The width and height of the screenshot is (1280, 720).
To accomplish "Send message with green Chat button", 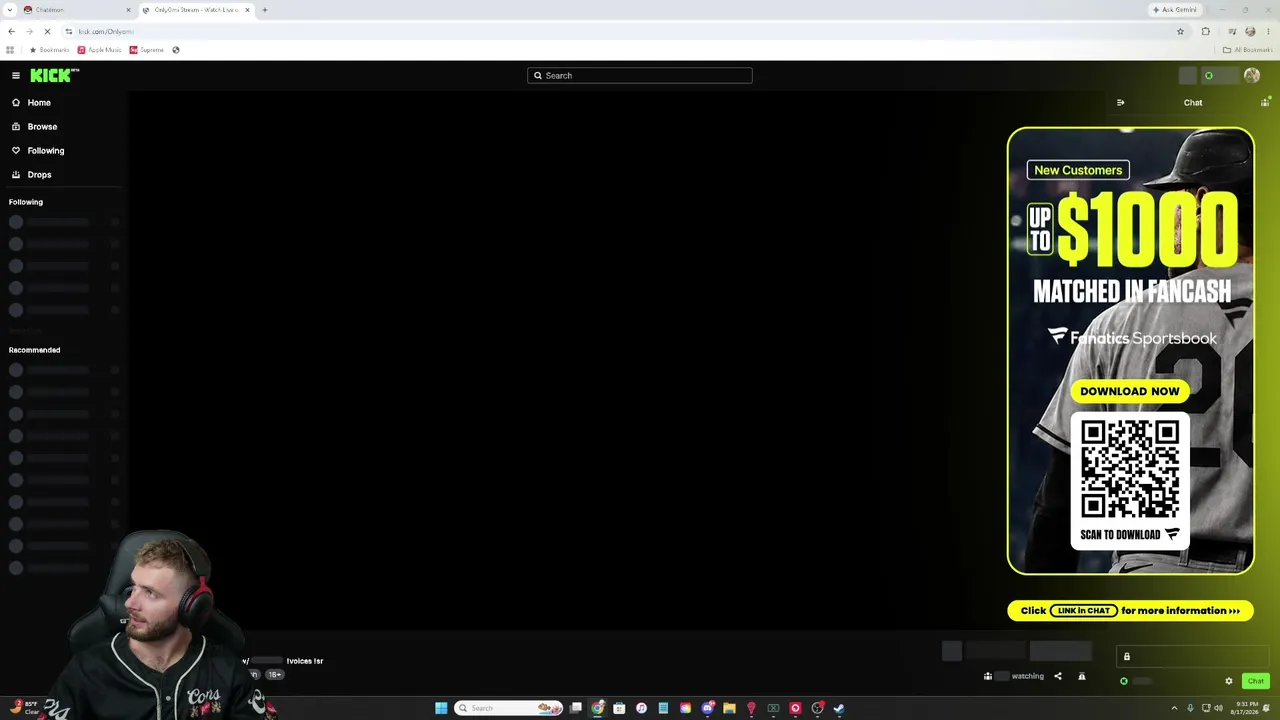I will coord(1255,681).
